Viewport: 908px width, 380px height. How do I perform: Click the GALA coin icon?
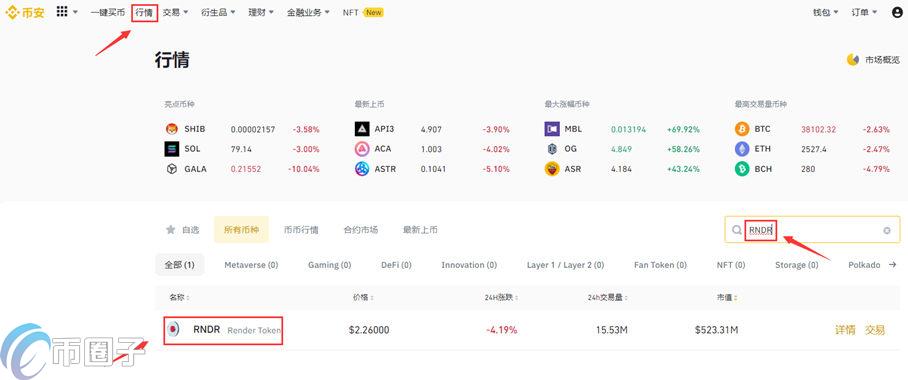point(171,169)
